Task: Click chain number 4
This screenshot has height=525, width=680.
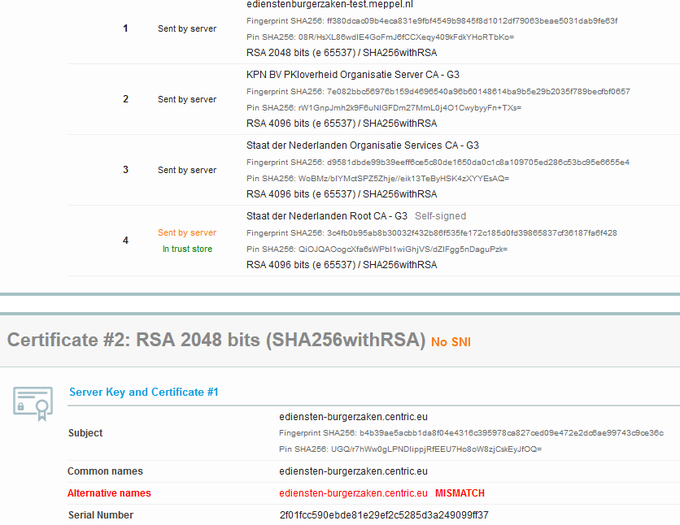Action: click(125, 240)
